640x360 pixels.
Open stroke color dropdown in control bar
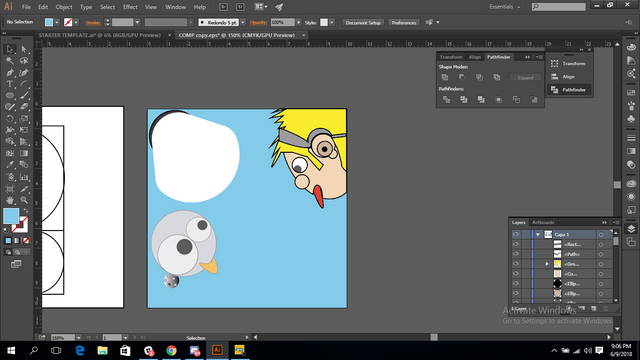point(76,22)
